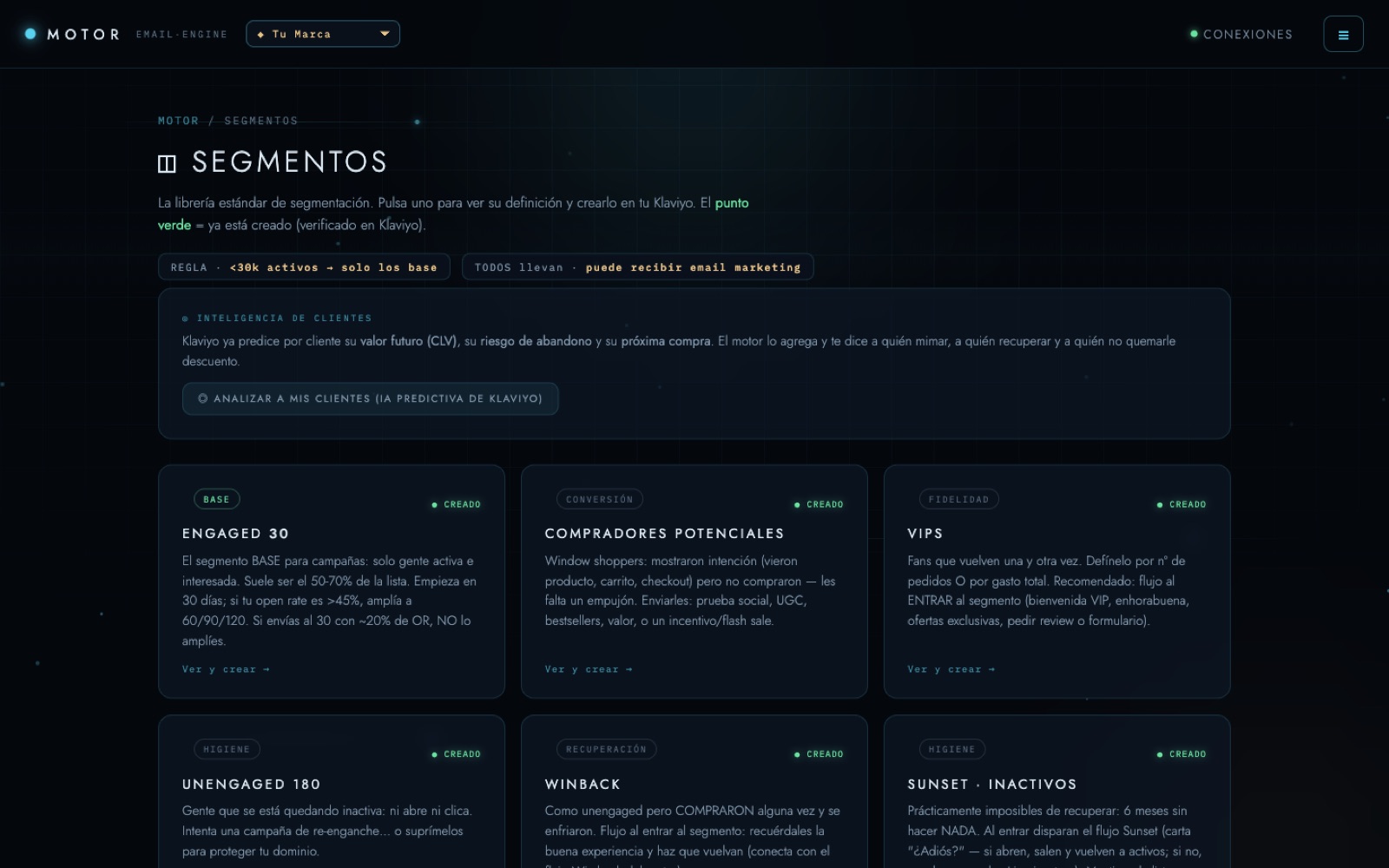Open the hamburger menu button
Viewport: 1389px width, 868px height.
pyautogui.click(x=1343, y=35)
